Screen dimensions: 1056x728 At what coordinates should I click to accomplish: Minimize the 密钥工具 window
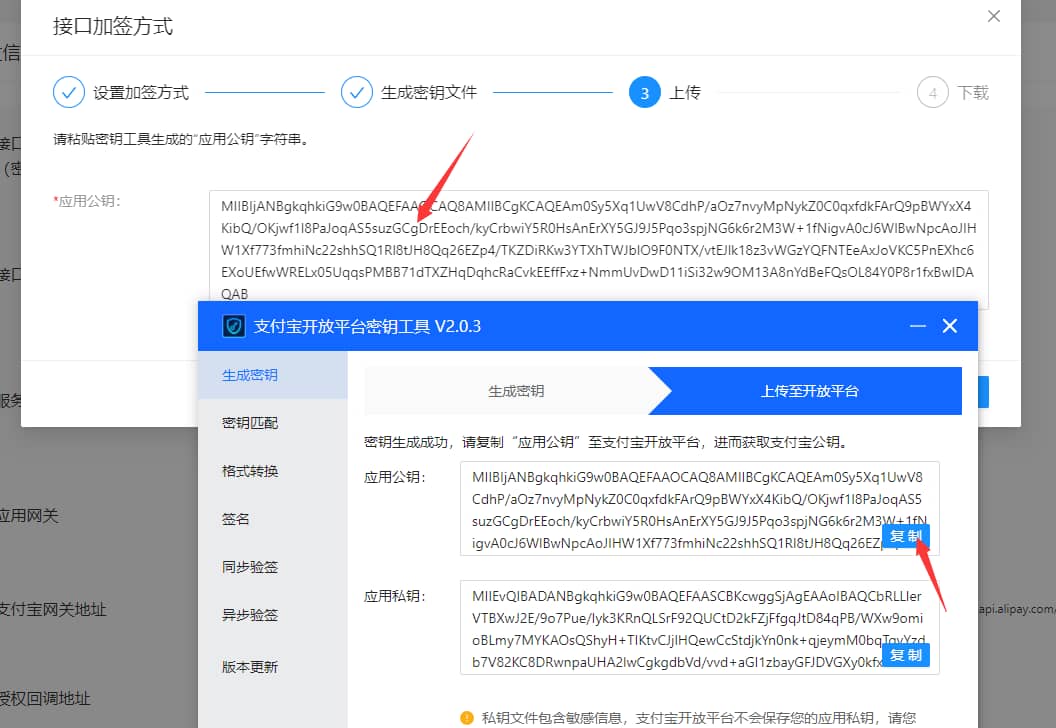click(917, 325)
